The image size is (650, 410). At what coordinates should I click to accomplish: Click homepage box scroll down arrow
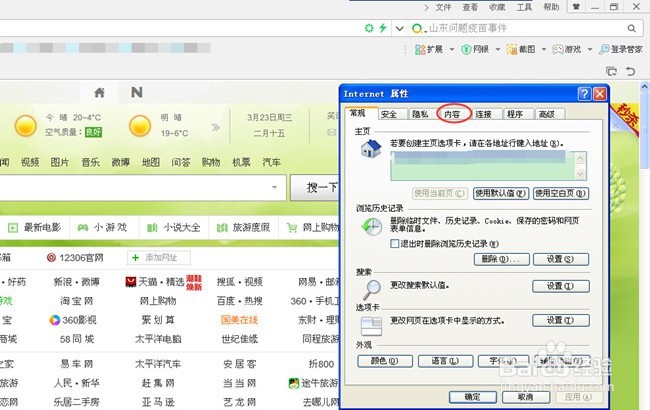(x=580, y=174)
